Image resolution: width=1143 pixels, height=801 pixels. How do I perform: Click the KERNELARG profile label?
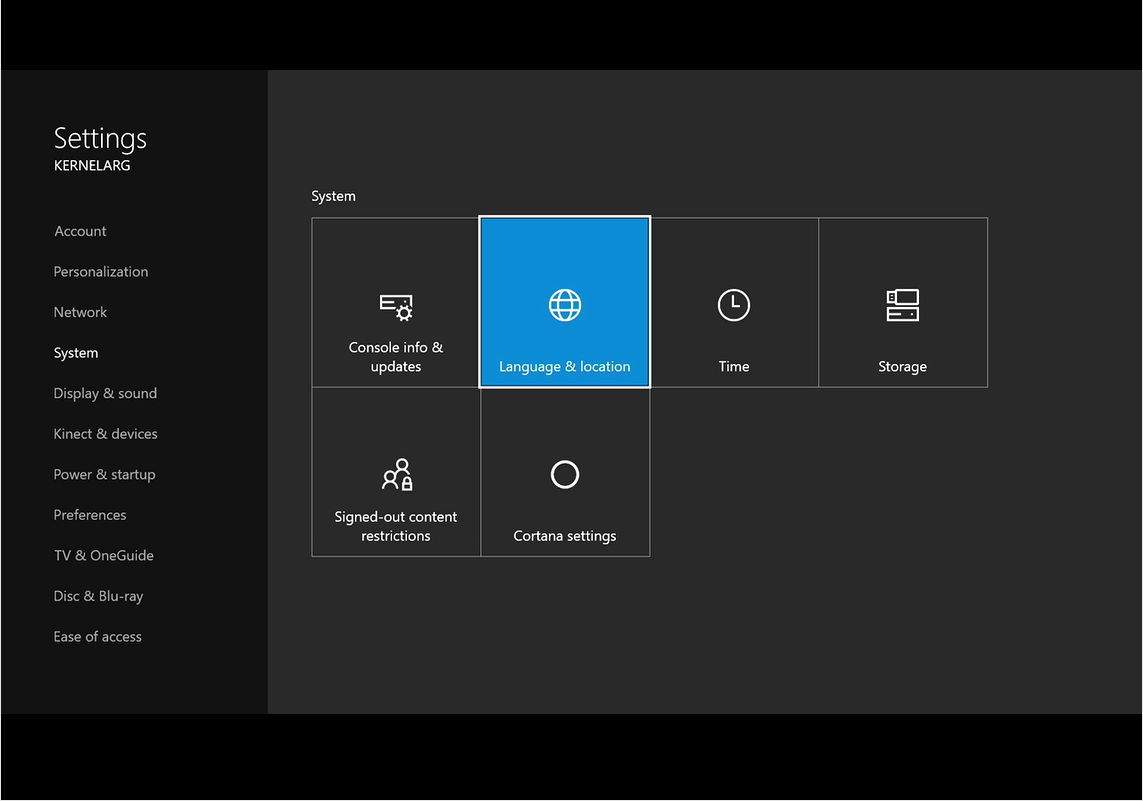pos(92,165)
